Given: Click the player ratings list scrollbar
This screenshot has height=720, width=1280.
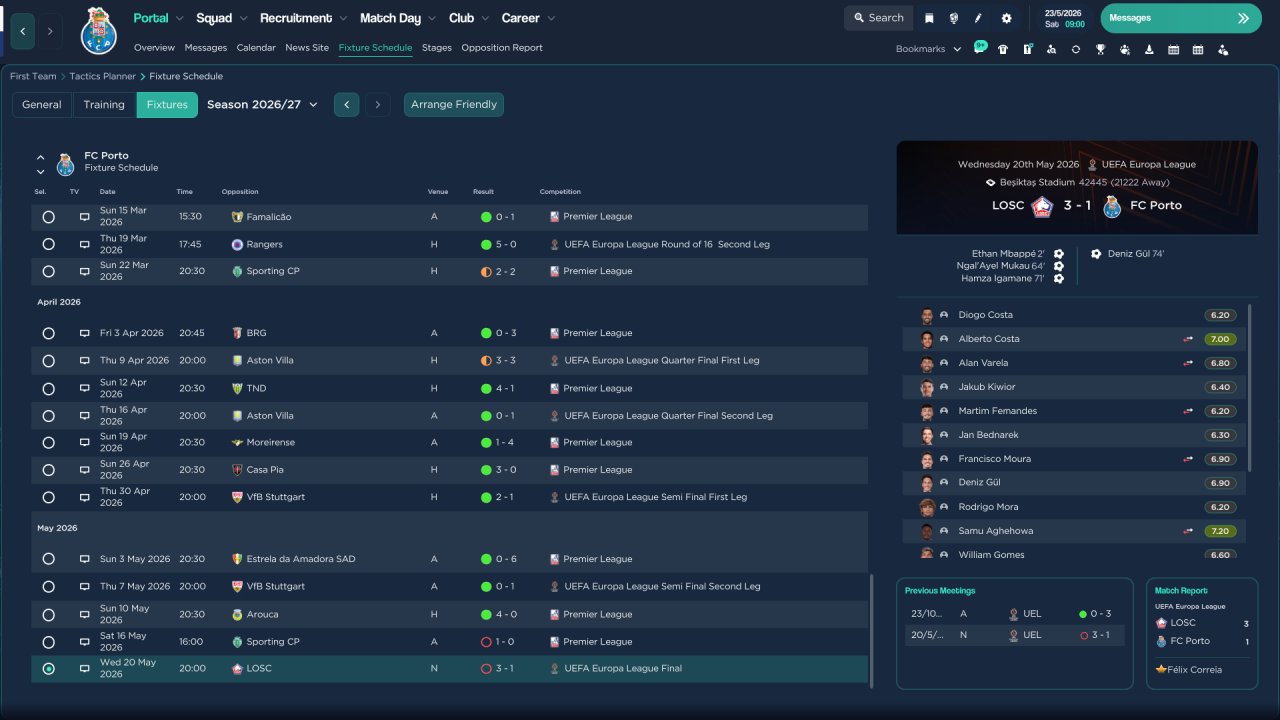Looking at the screenshot, I should tap(1250, 388).
